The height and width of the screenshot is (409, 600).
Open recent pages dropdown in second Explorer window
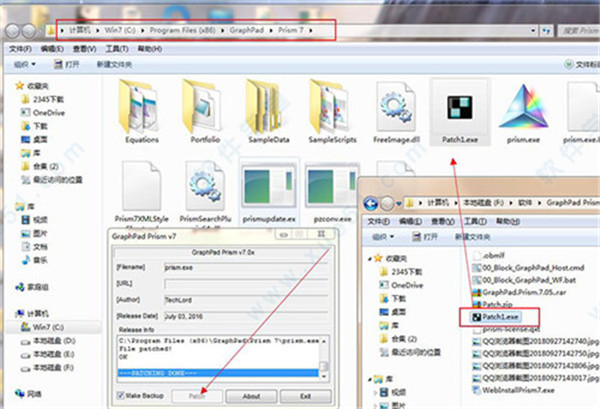pos(399,204)
